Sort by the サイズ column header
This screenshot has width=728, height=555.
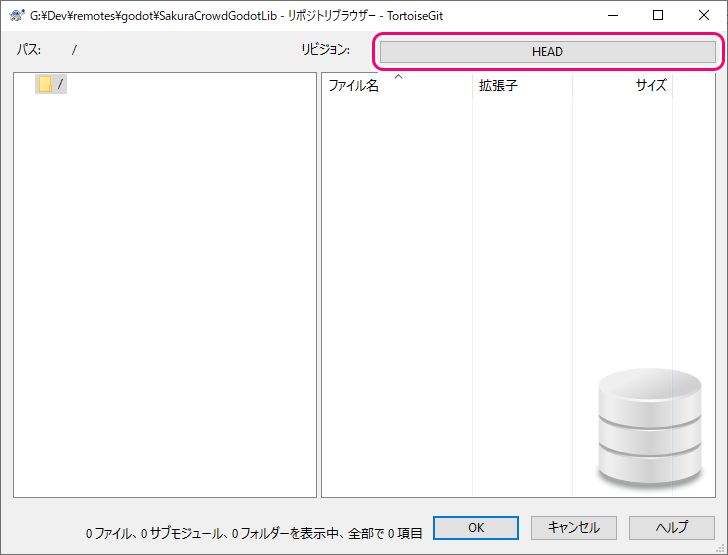650,86
